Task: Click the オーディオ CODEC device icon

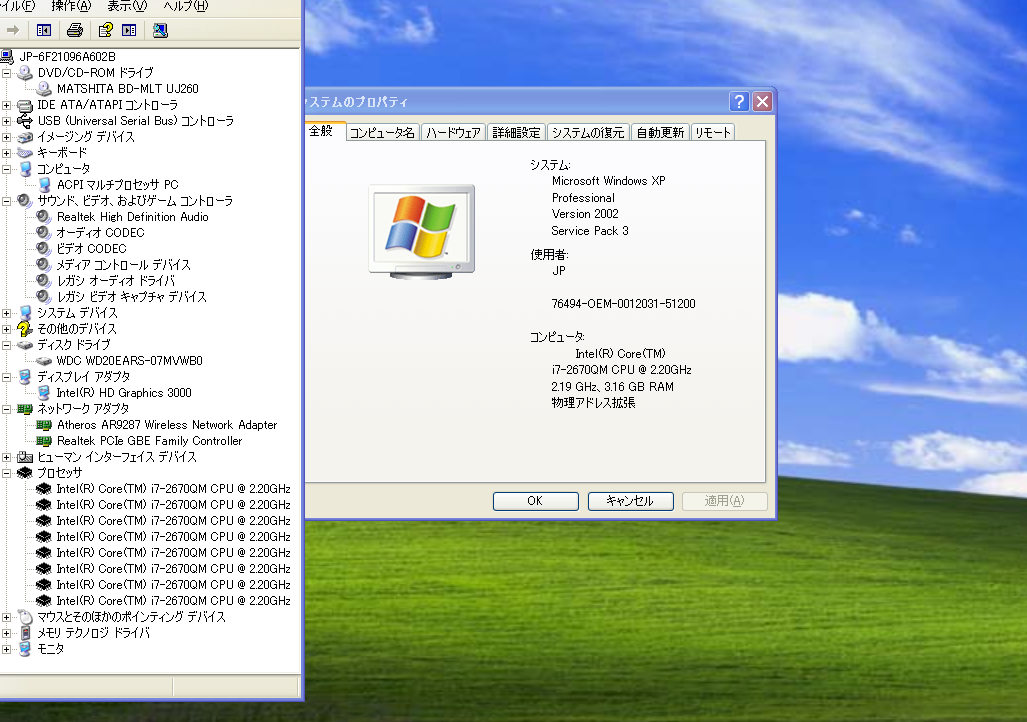Action: coord(44,233)
